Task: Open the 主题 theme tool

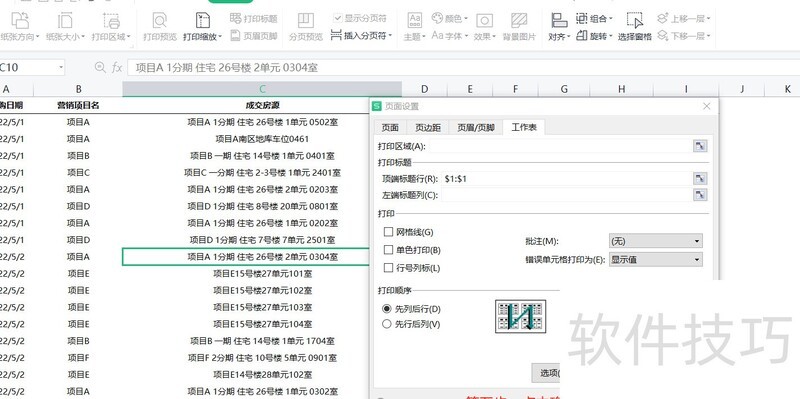Action: [x=414, y=27]
